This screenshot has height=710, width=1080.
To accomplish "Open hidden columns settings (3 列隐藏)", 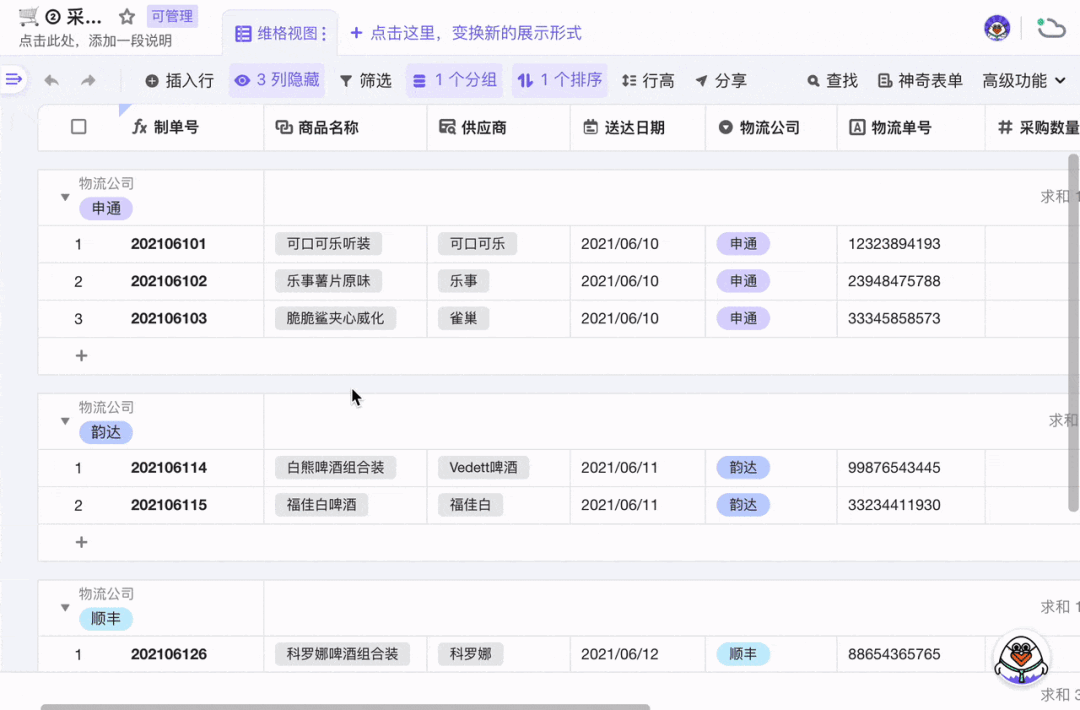I will [277, 81].
